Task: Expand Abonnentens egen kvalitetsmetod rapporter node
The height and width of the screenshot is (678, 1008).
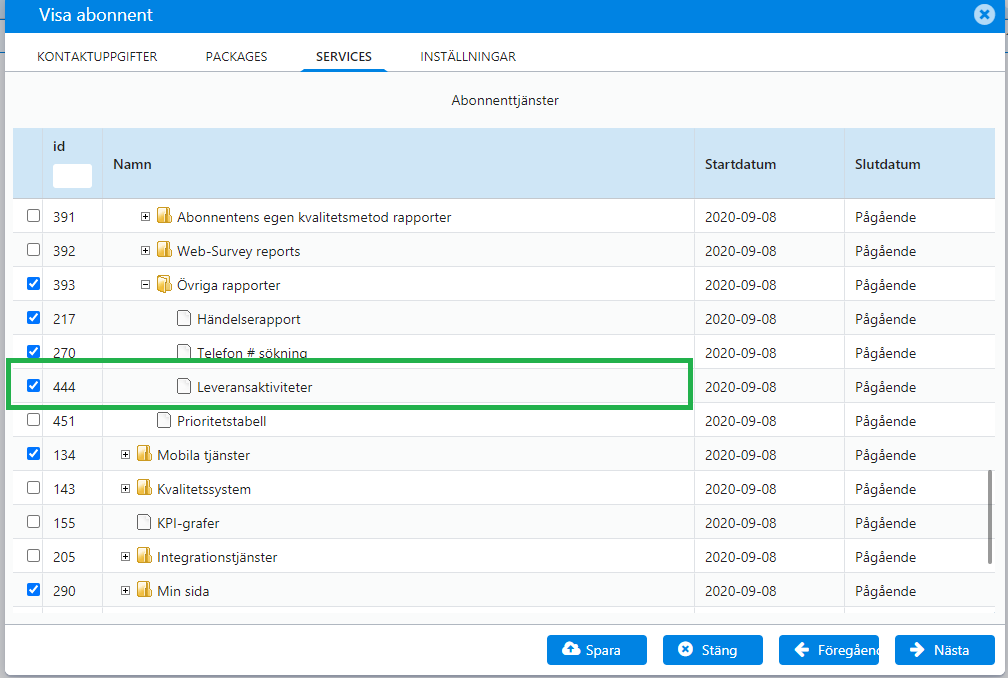Action: click(x=145, y=217)
